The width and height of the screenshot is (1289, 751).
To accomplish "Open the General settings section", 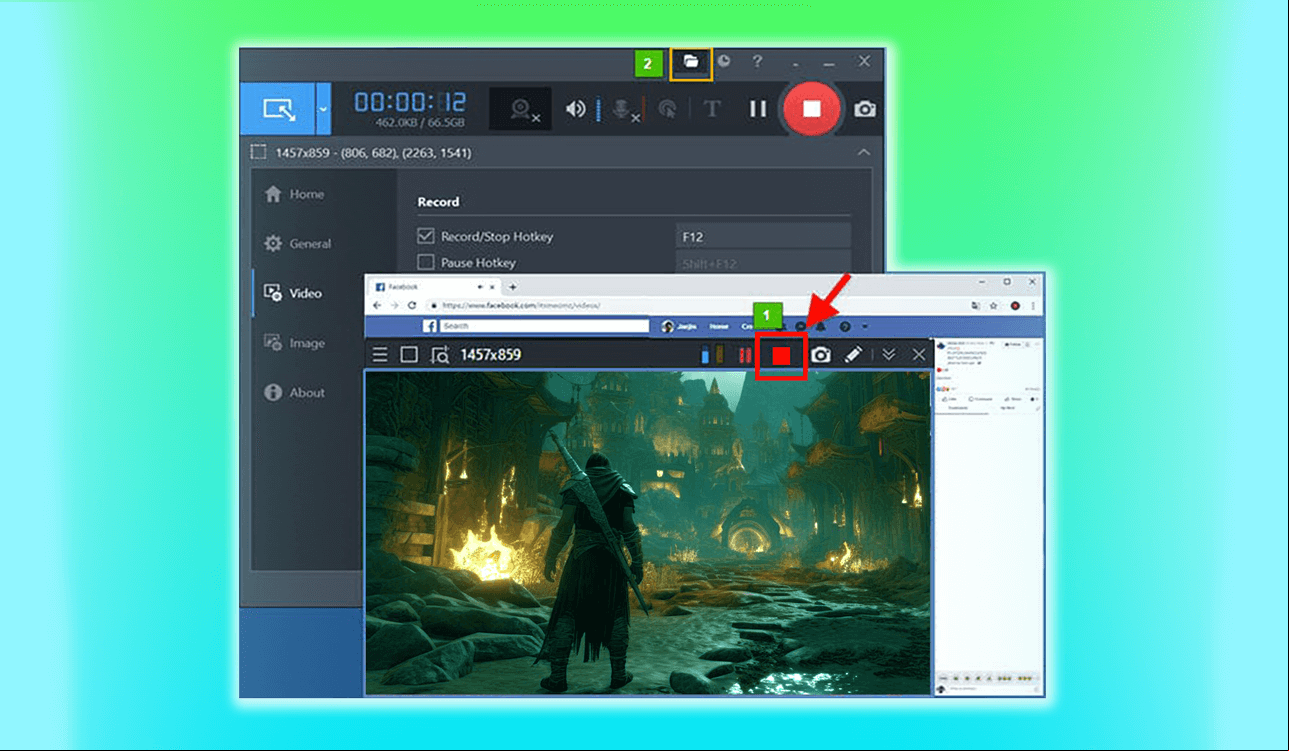I will click(297, 243).
